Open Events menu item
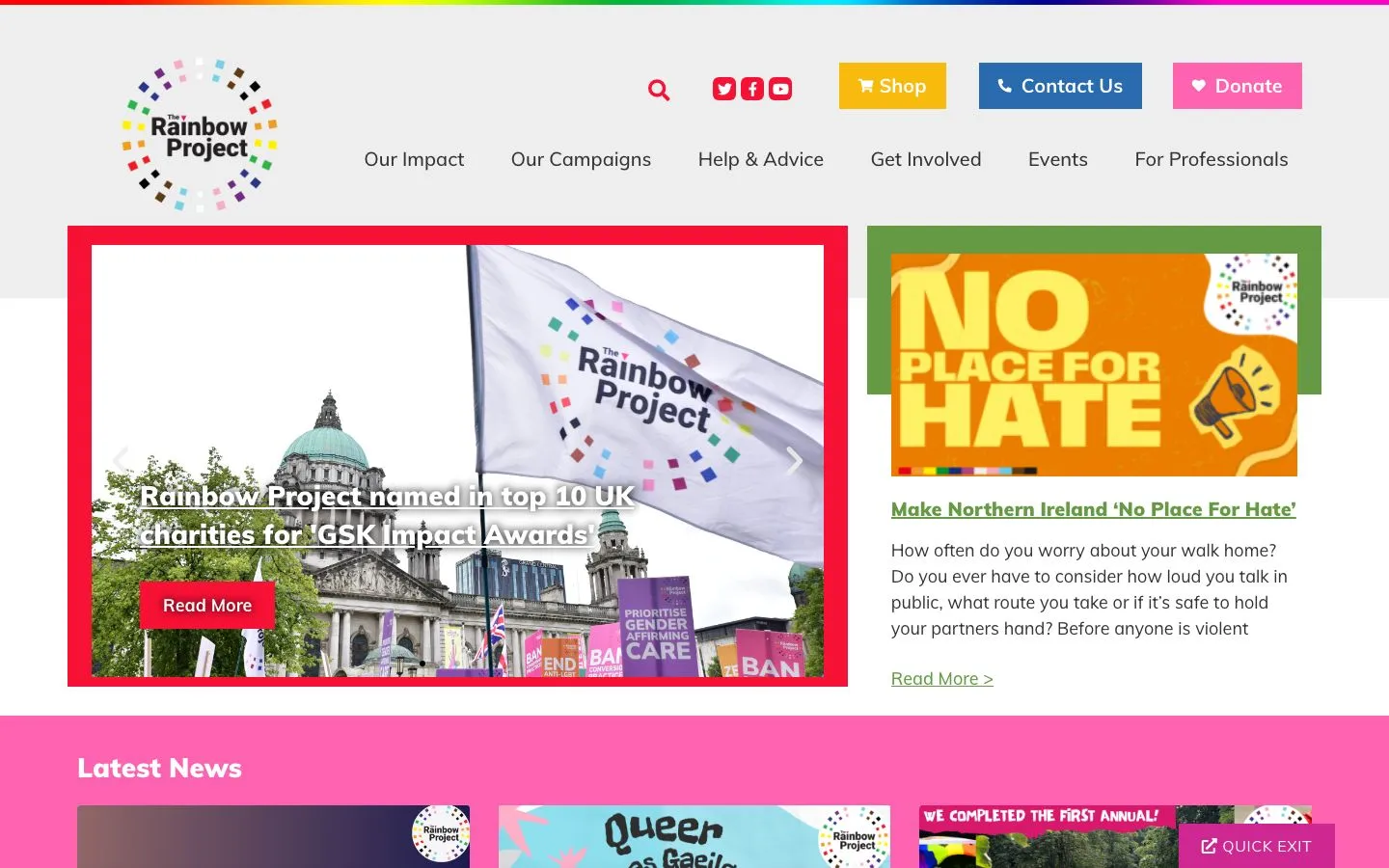1389x868 pixels. (x=1058, y=159)
